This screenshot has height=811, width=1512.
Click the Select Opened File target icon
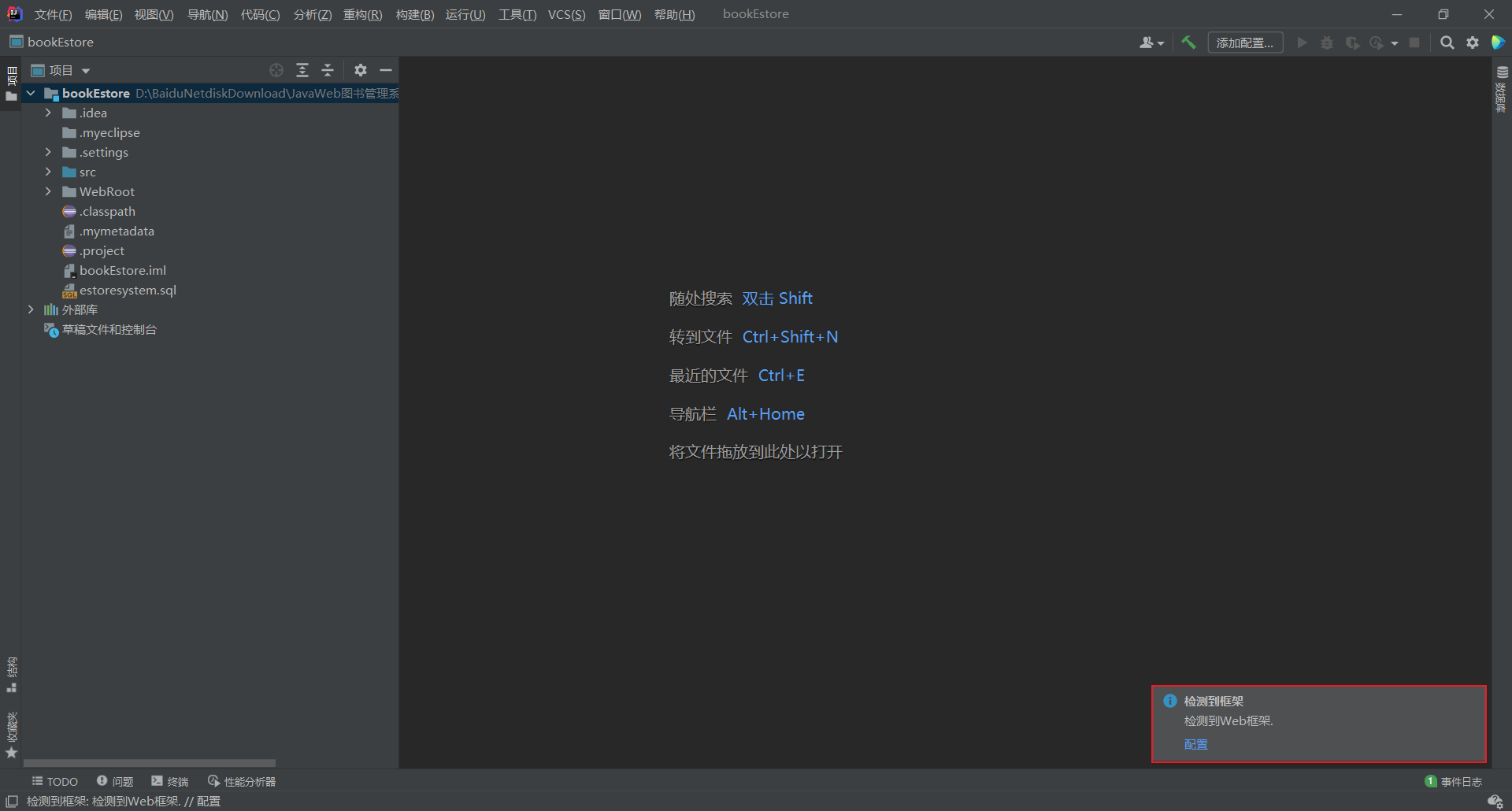(x=276, y=70)
